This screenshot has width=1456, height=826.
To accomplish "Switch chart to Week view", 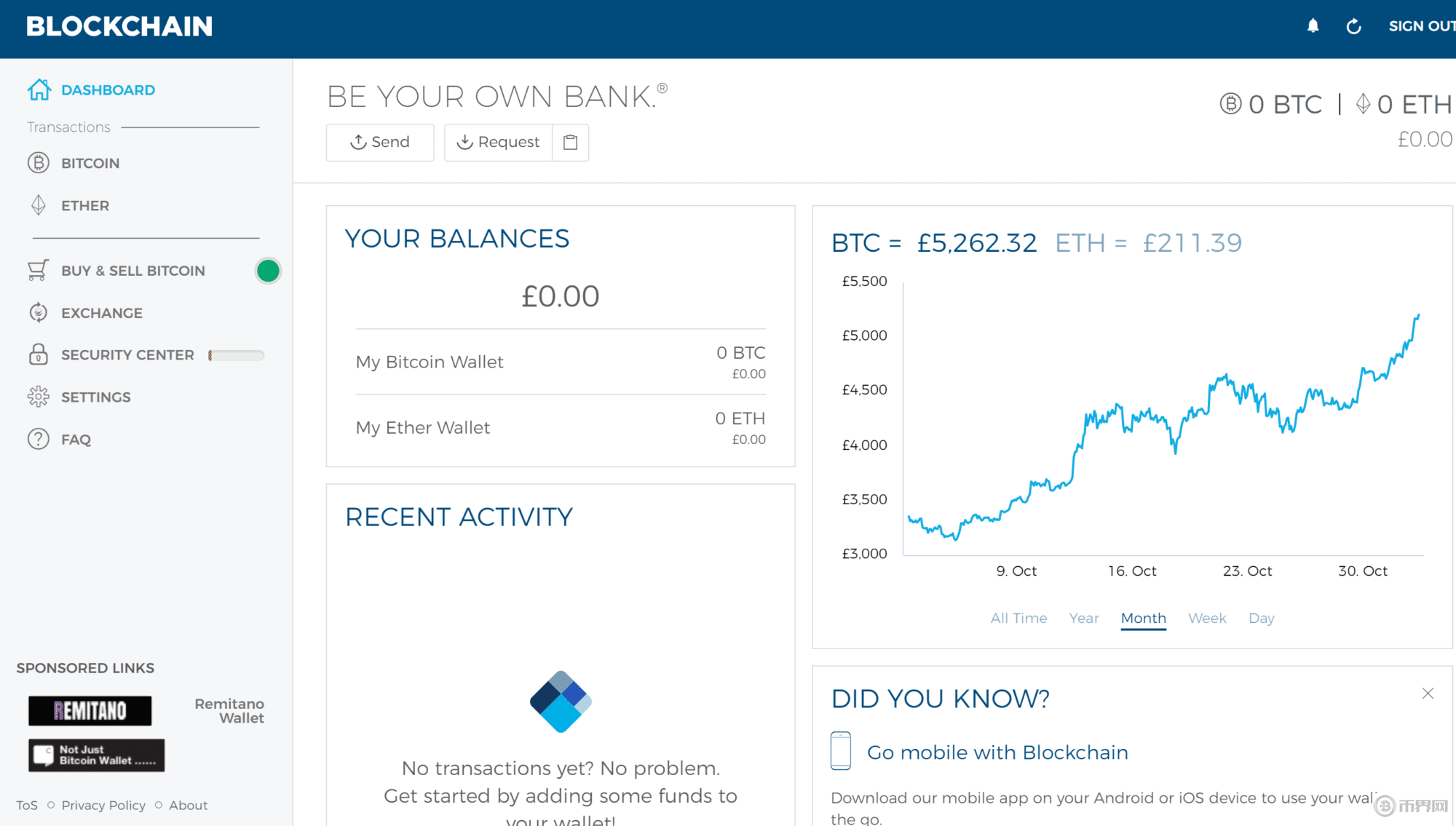I will 1207,618.
